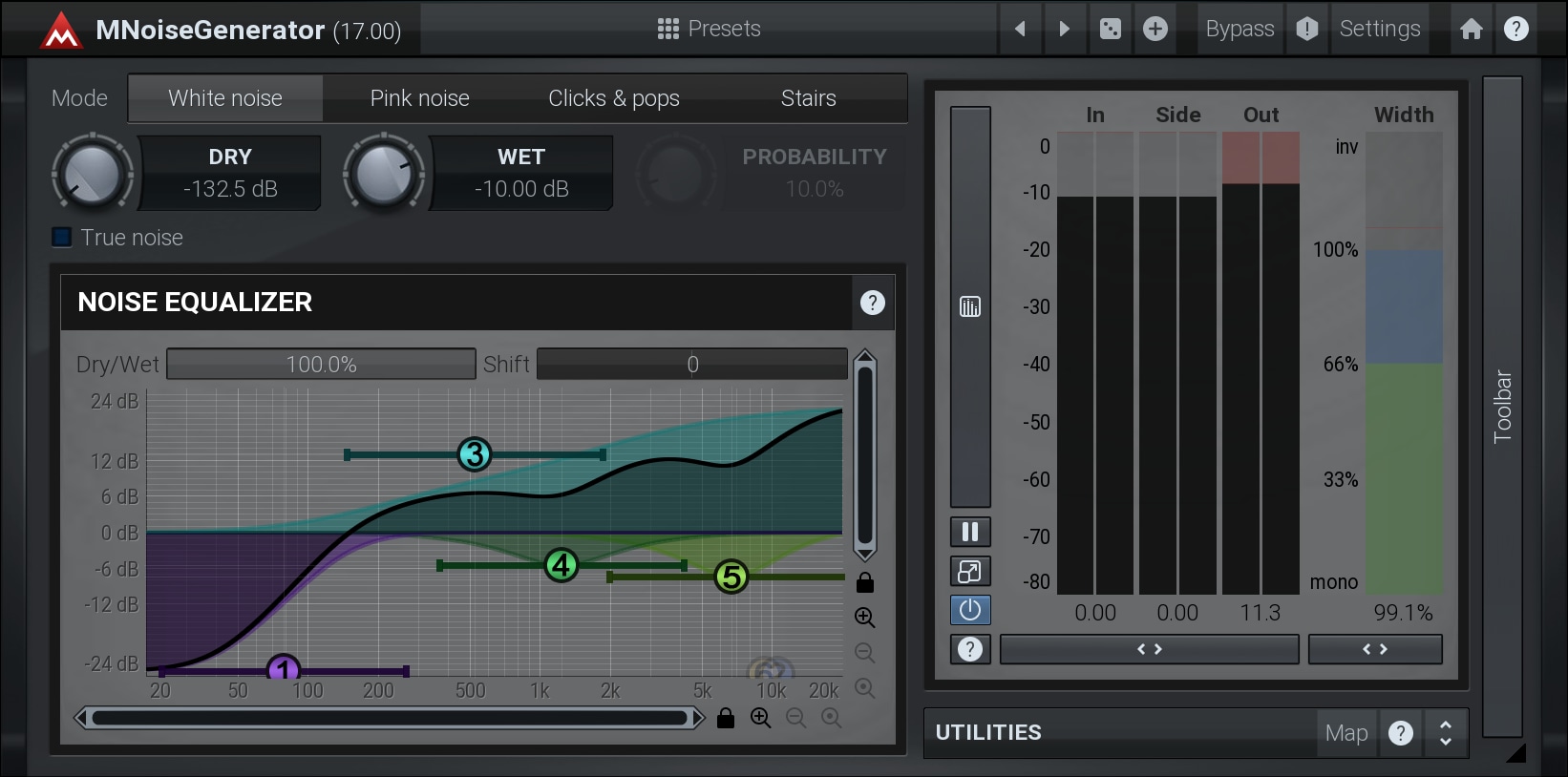Click the equalizer Dry/Wet slider

[321, 365]
